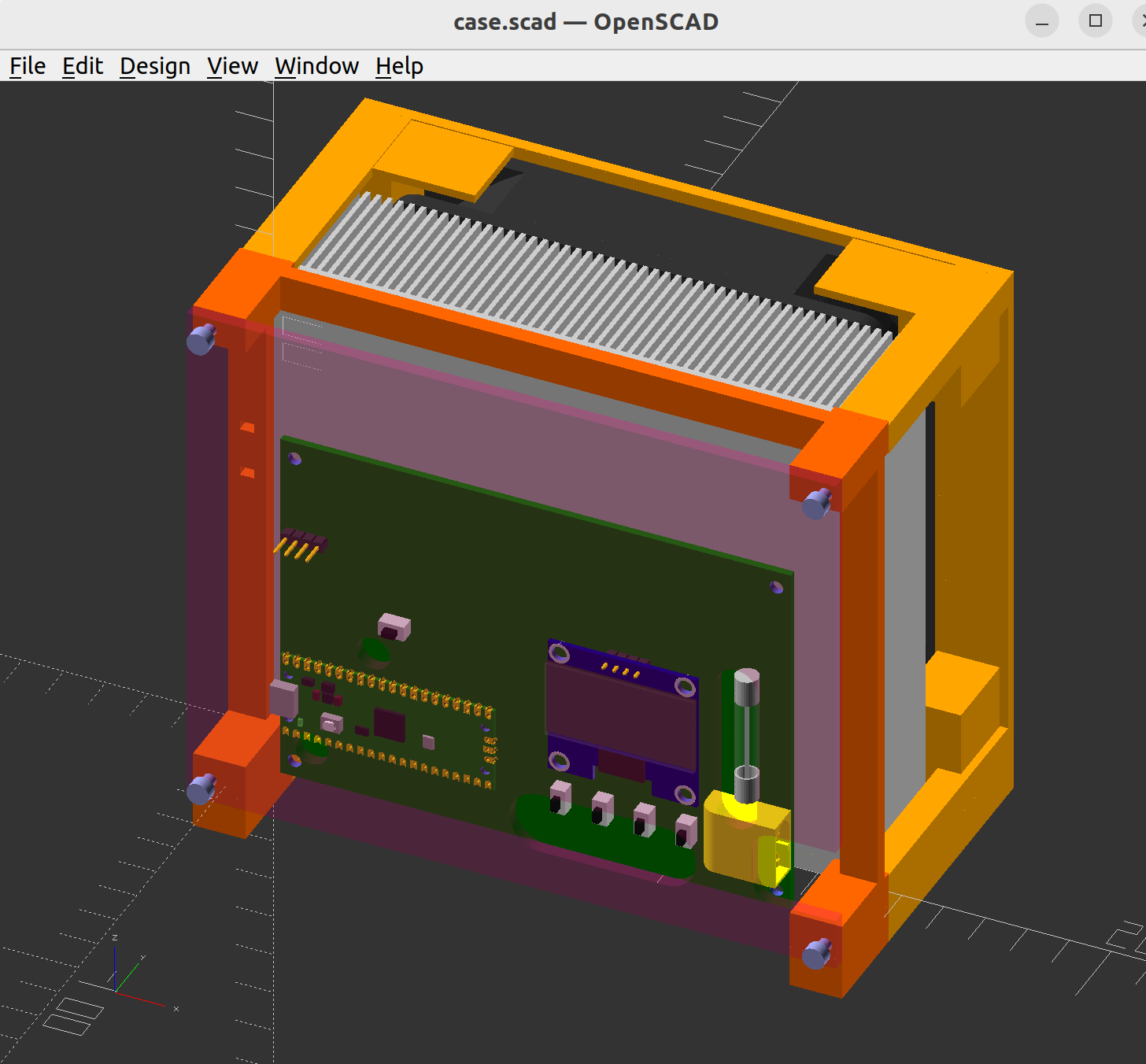1146x1064 pixels.
Task: Select the small microcontroller daughterboard
Action: point(390,724)
